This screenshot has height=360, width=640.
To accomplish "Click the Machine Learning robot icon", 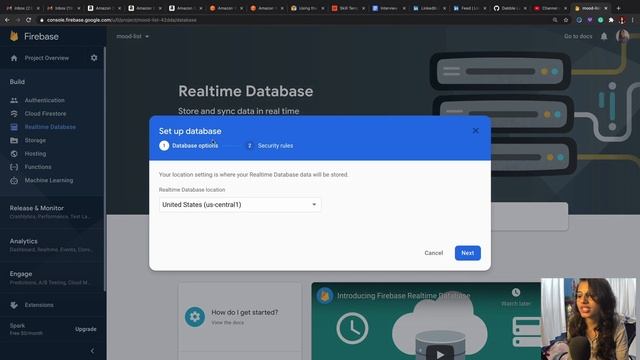I will coord(14,180).
